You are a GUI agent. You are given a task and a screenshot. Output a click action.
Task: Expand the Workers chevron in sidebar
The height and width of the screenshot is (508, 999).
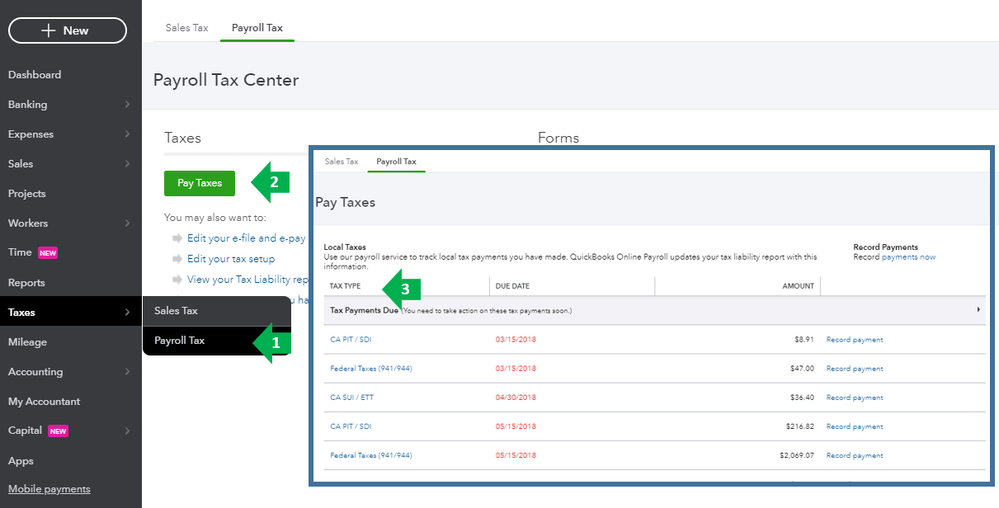[x=127, y=223]
